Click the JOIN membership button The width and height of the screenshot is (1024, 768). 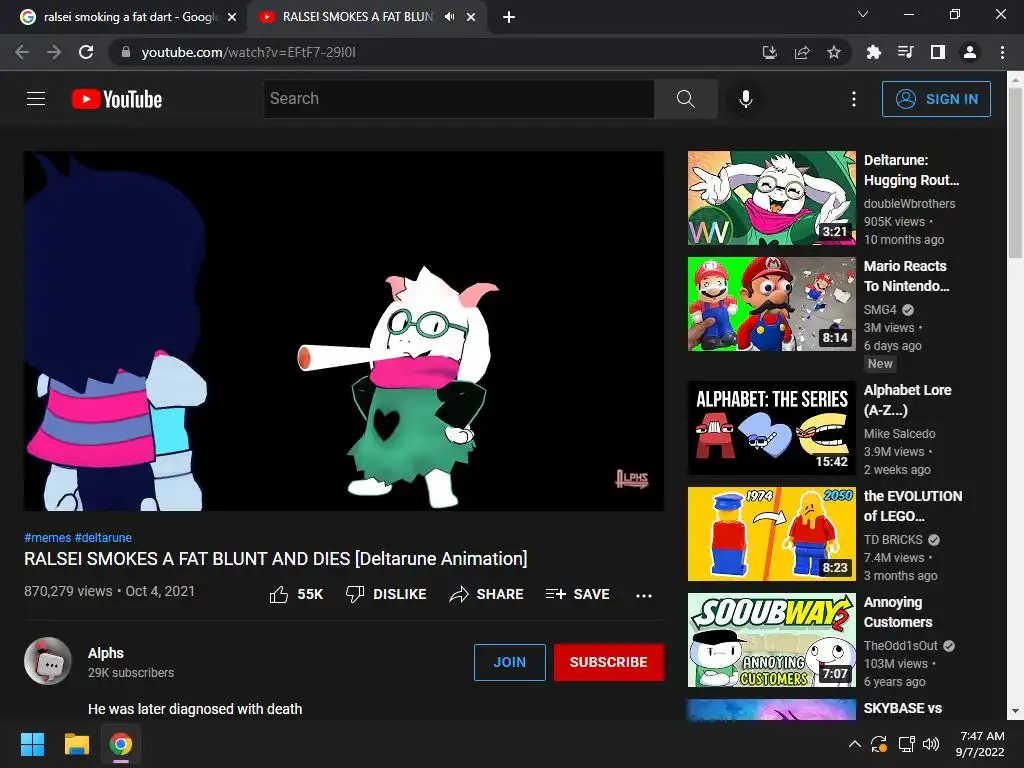tap(509, 662)
